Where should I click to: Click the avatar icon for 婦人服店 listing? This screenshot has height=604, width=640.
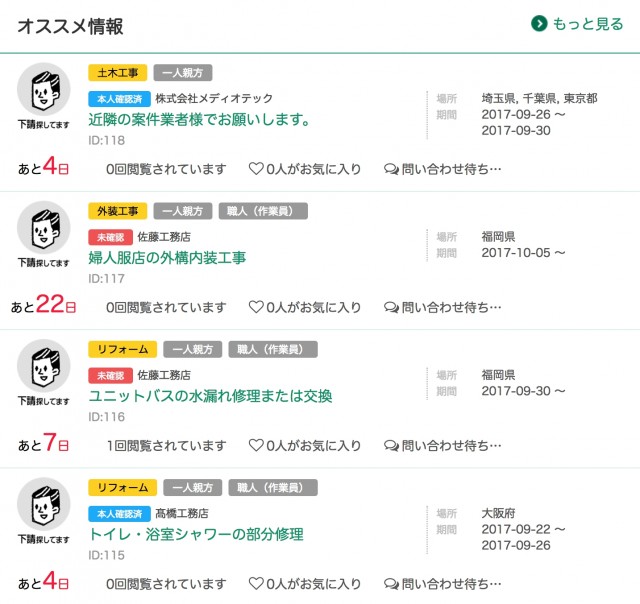coord(44,228)
